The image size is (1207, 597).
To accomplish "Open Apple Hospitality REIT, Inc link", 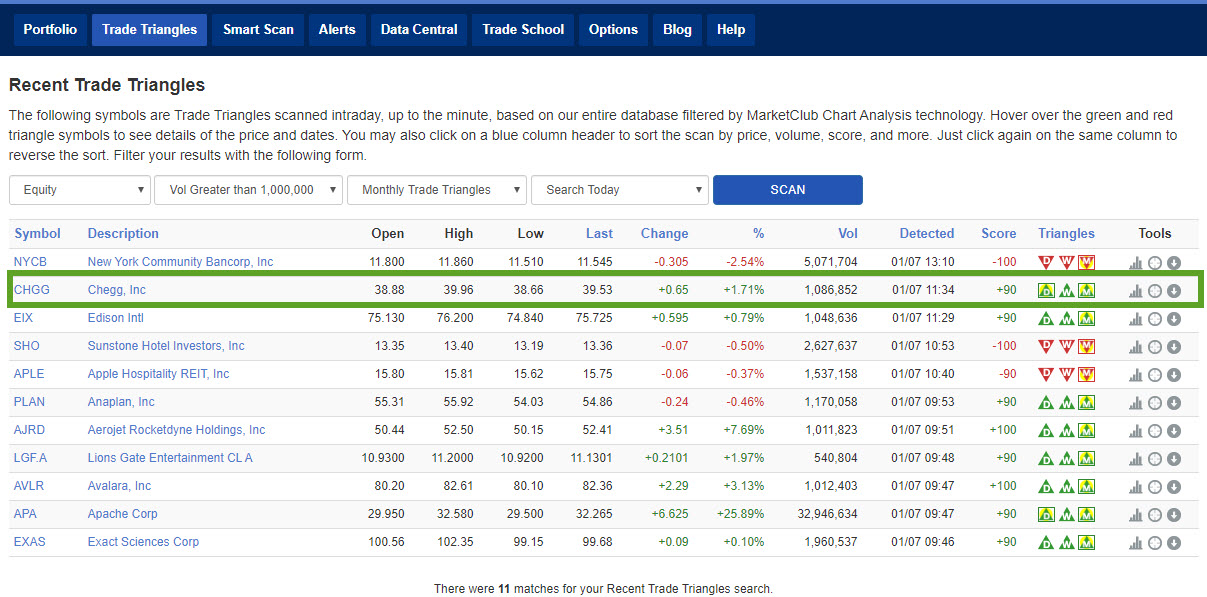I will 158,374.
